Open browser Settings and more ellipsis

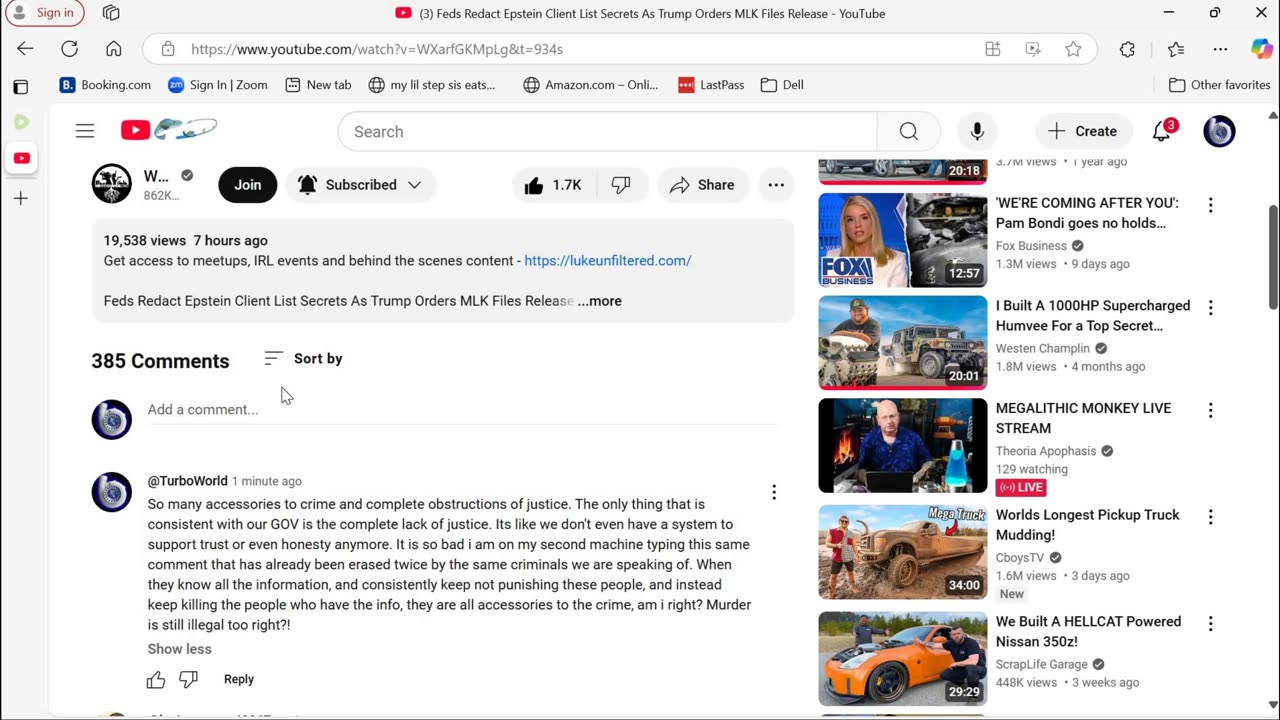1220,49
